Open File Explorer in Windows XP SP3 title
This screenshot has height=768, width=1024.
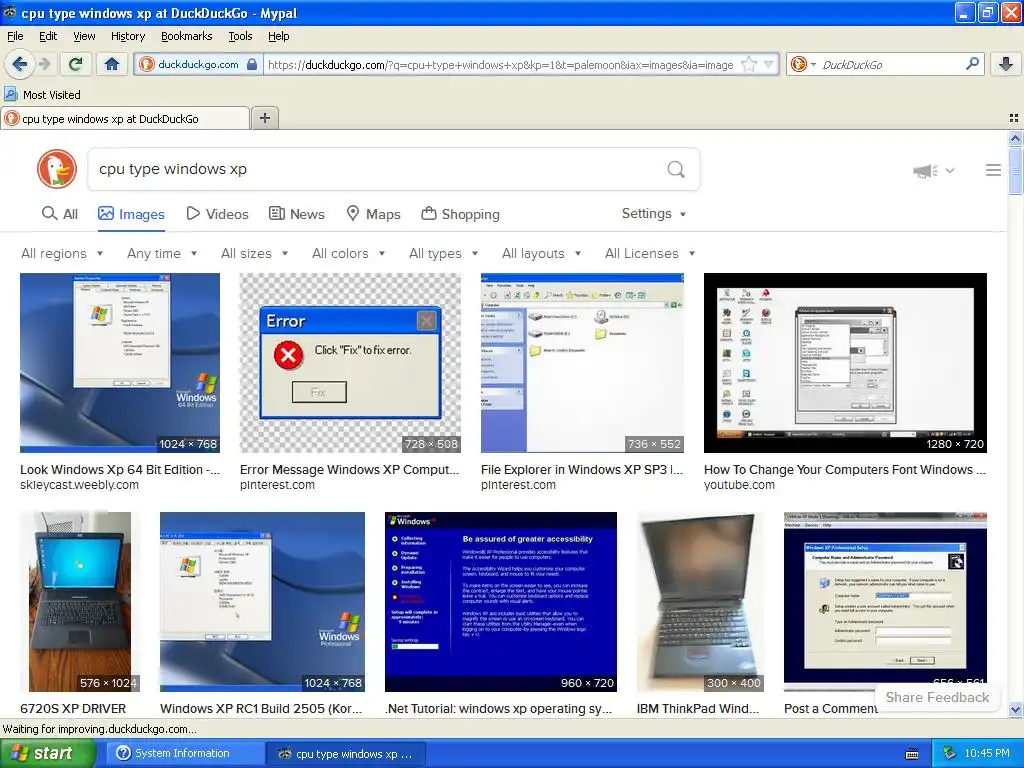click(x=582, y=470)
